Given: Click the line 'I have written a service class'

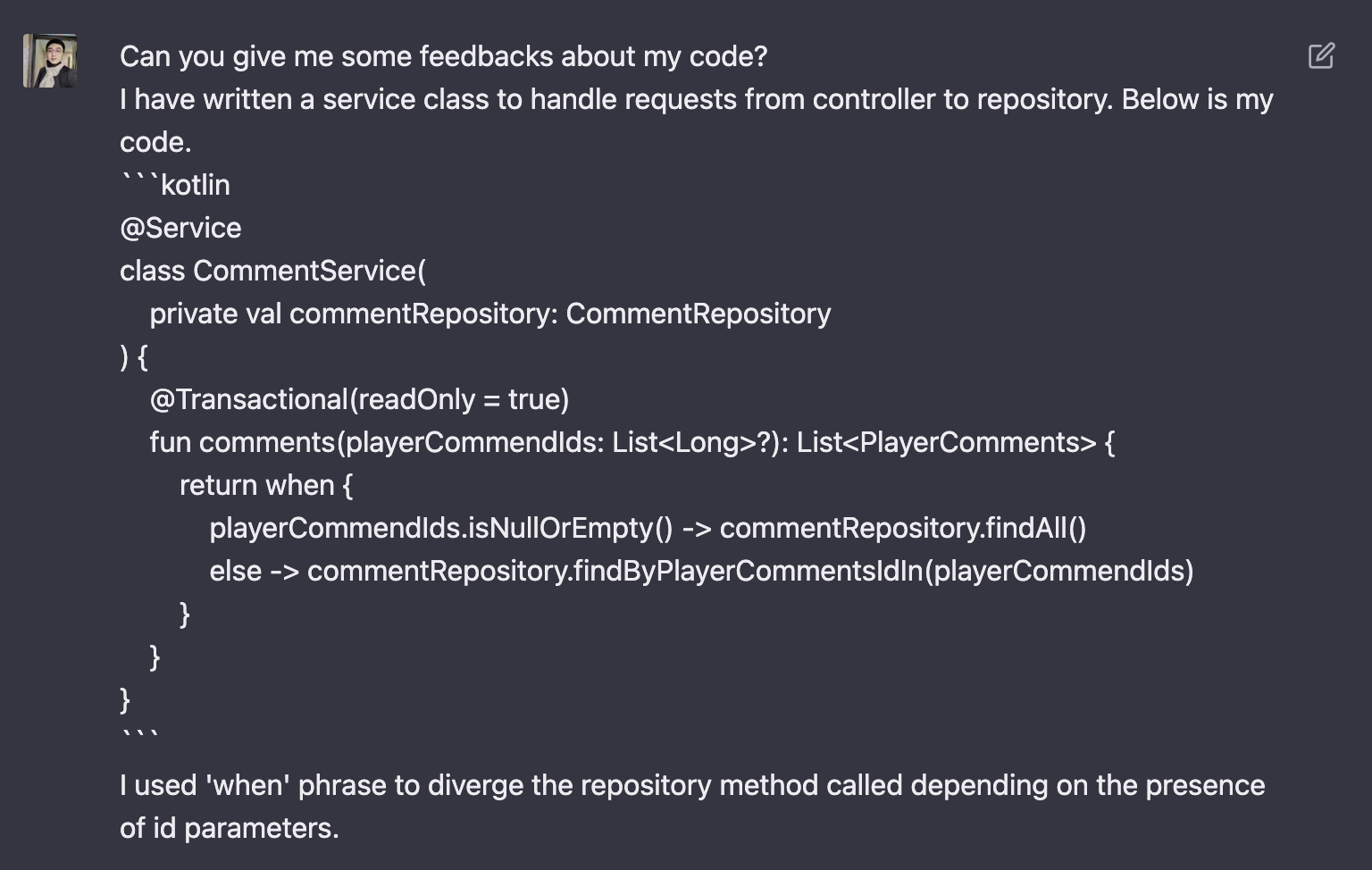Looking at the screenshot, I should [x=697, y=99].
